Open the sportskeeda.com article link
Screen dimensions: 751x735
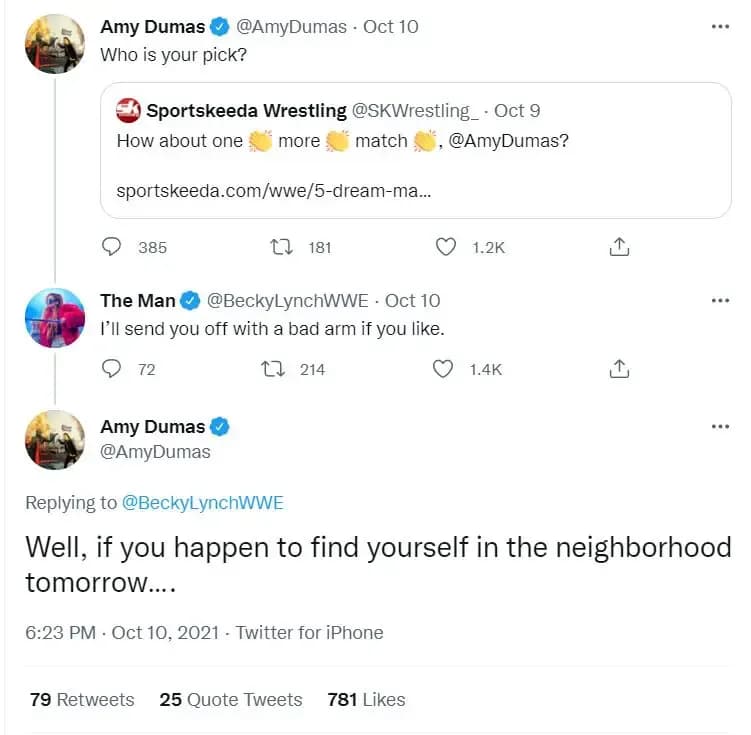pos(274,190)
